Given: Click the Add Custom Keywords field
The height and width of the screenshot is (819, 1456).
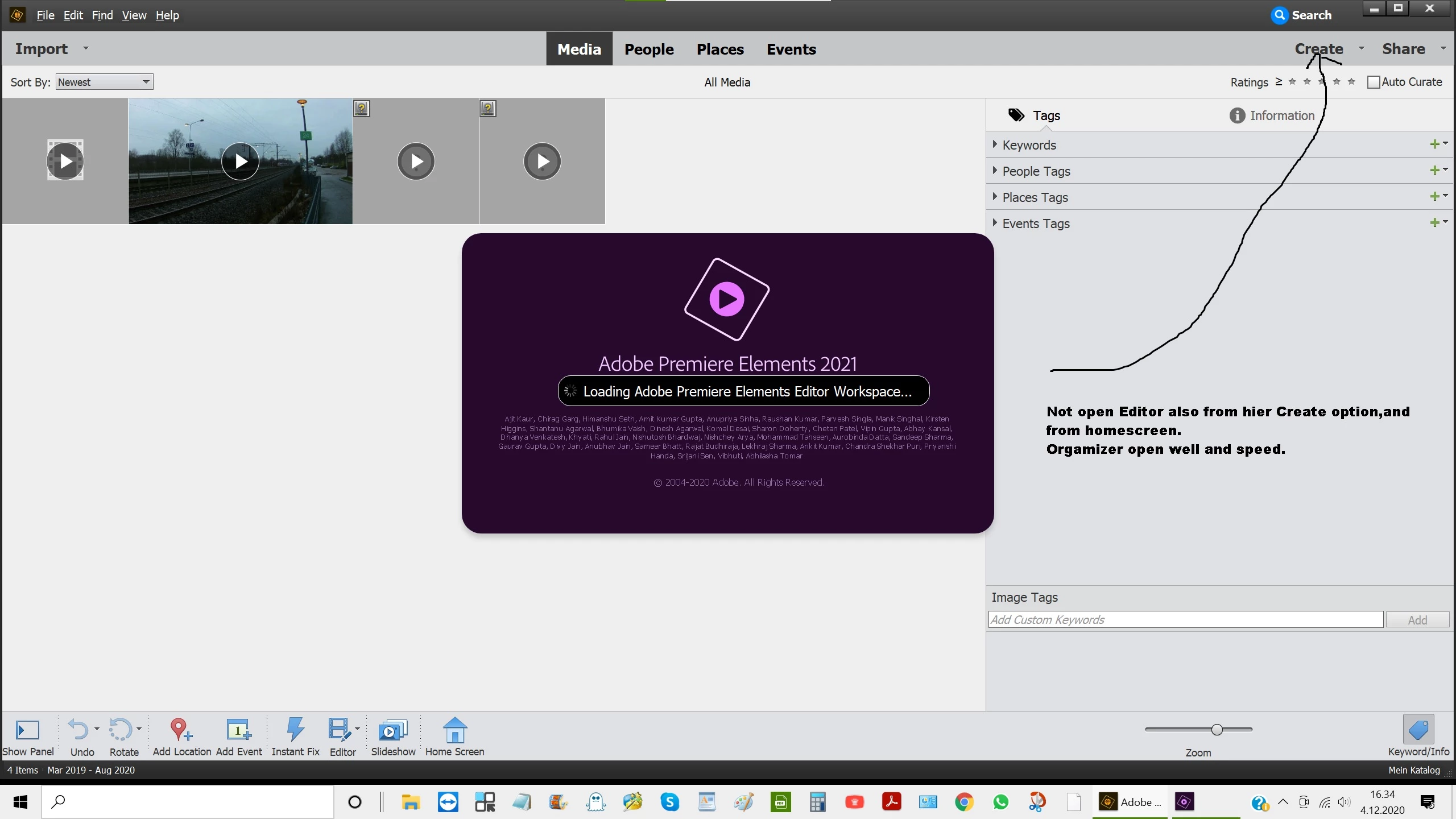Looking at the screenshot, I should click(1185, 620).
